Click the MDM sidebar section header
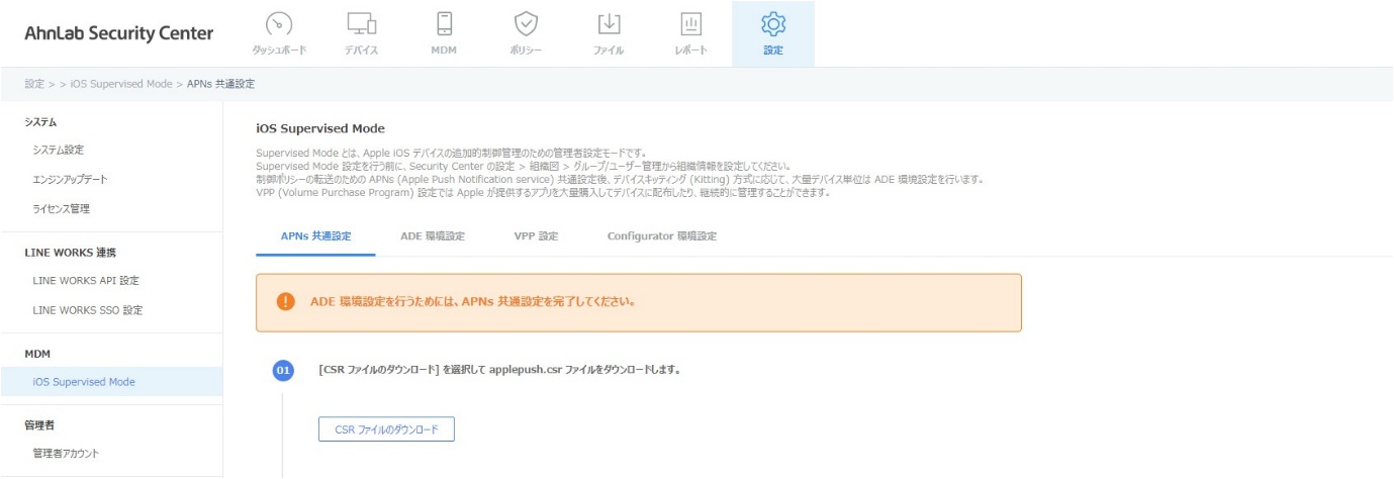 [x=37, y=353]
